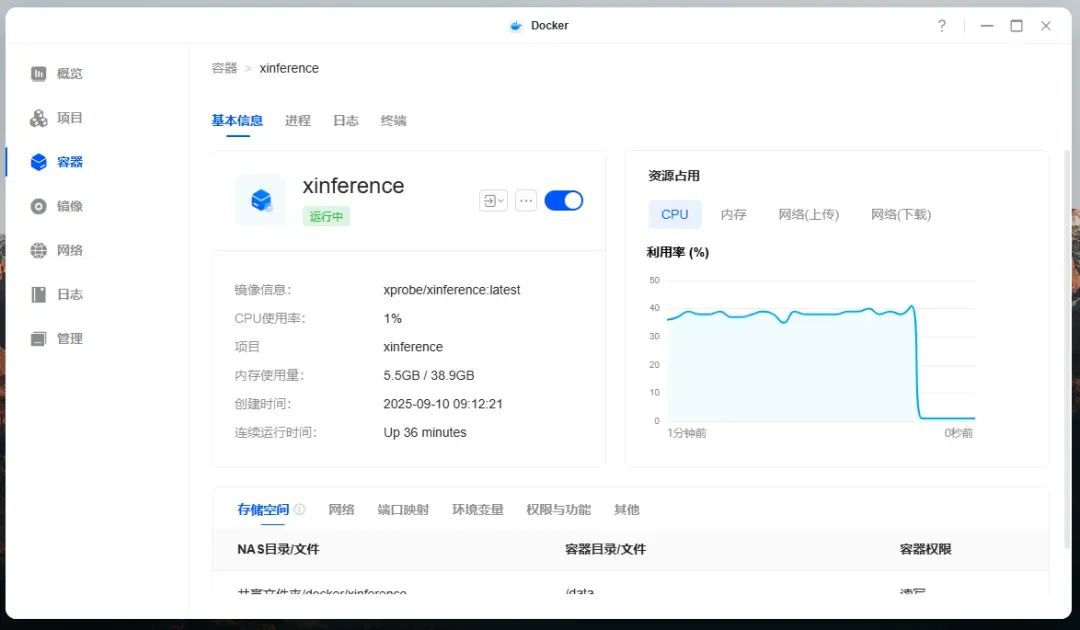Open the 项目 projects sidebar icon

pyautogui.click(x=39, y=118)
